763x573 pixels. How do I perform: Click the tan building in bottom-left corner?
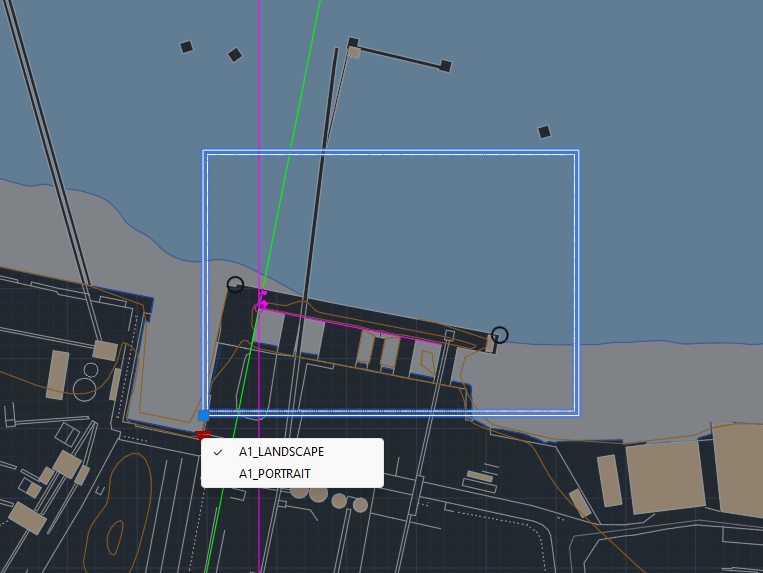point(26,517)
